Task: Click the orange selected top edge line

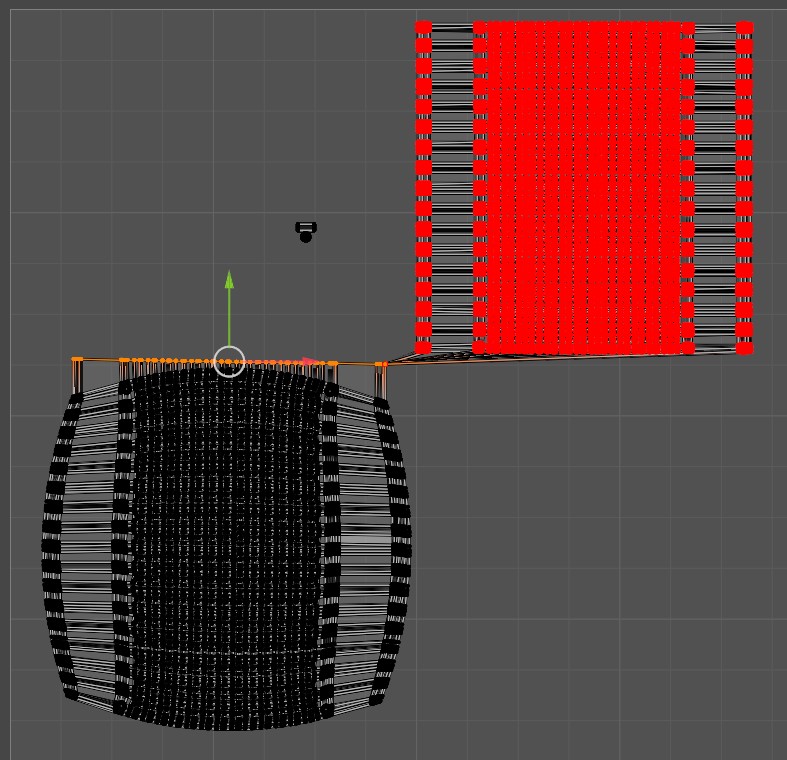Action: tap(229, 361)
